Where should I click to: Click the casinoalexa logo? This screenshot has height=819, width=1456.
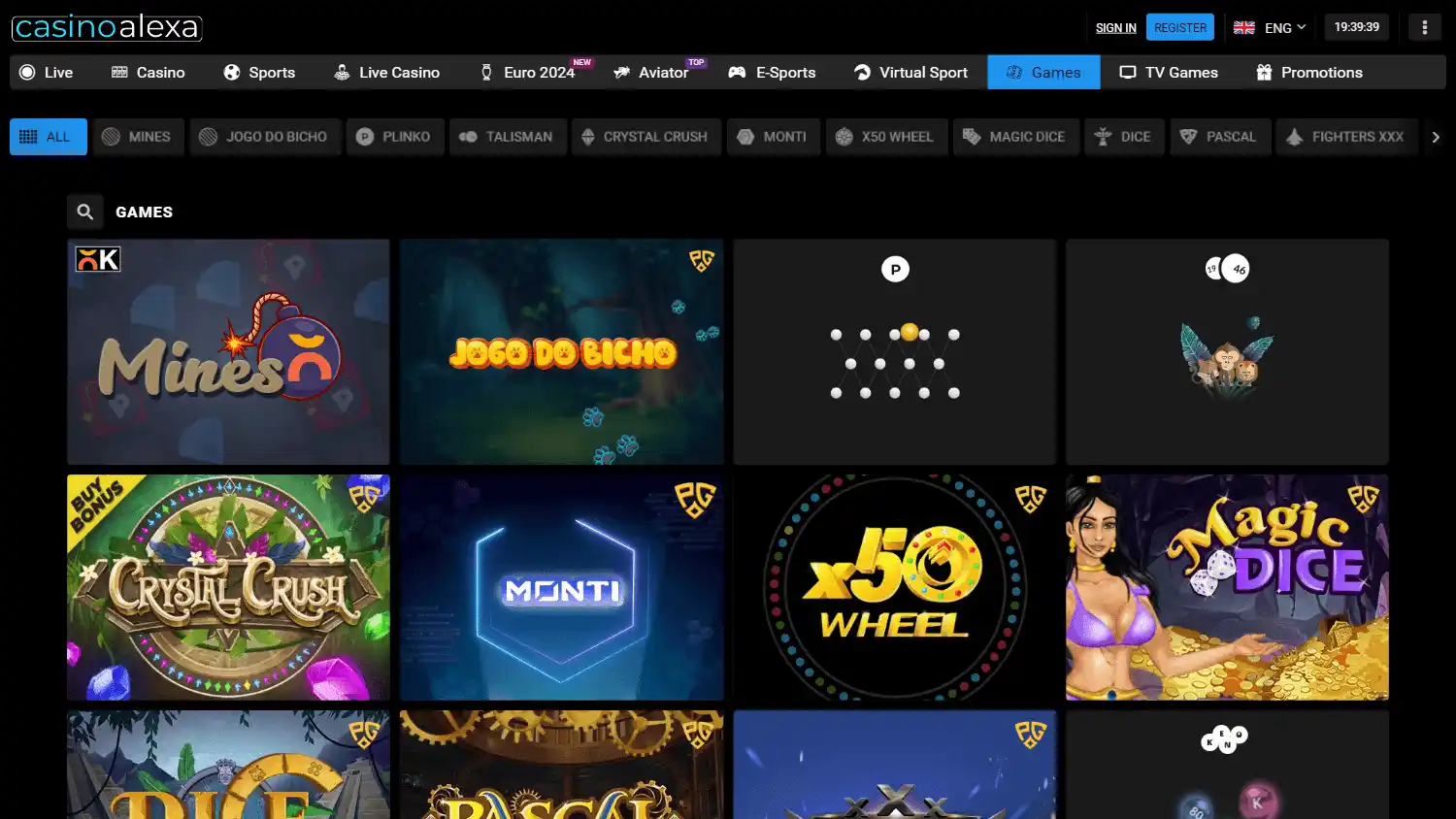[x=107, y=27]
